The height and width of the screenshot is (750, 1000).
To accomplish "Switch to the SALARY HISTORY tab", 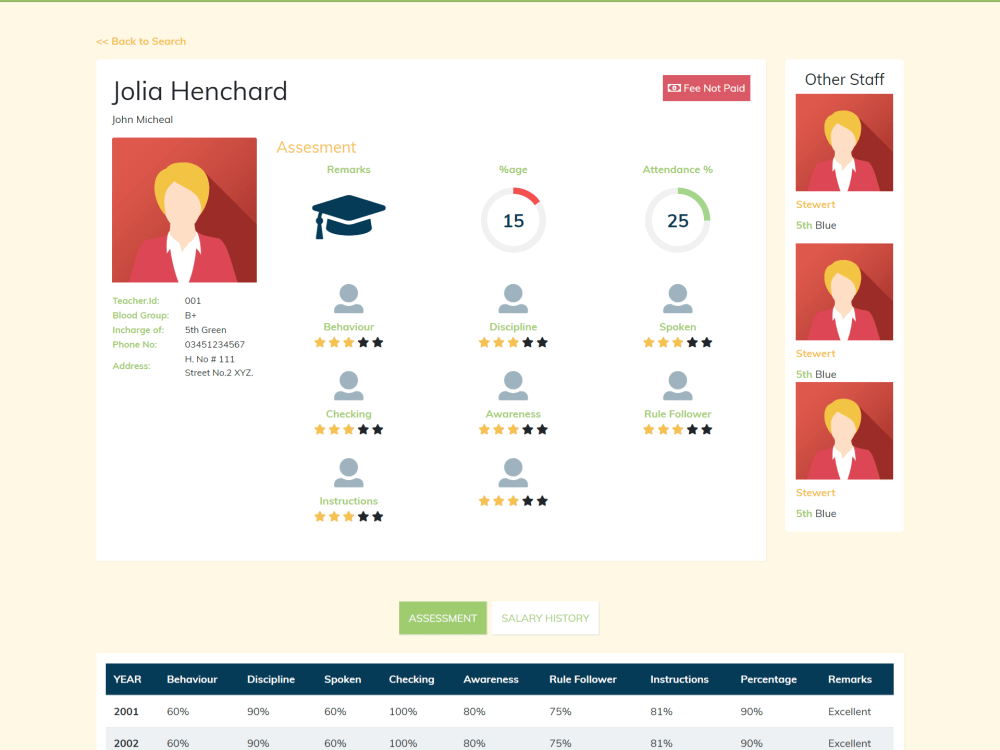I will (x=545, y=618).
